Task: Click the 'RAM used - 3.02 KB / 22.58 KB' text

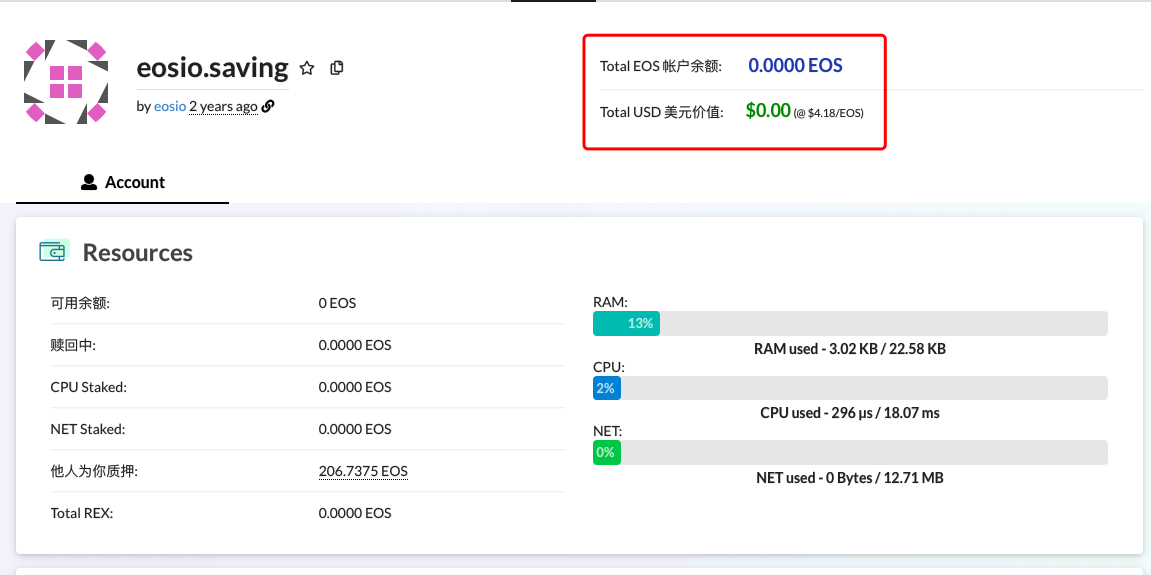Action: tap(850, 349)
